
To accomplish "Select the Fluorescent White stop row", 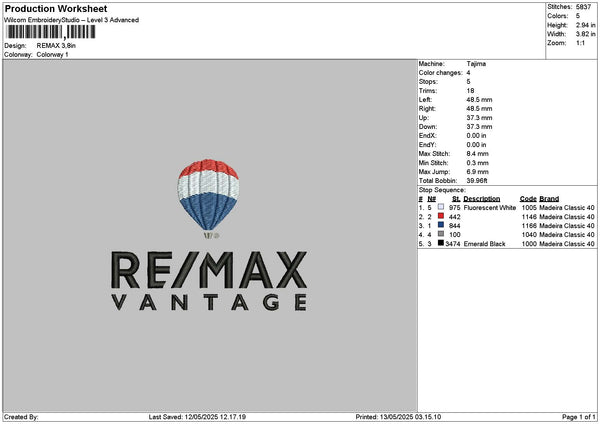I will point(507,207).
